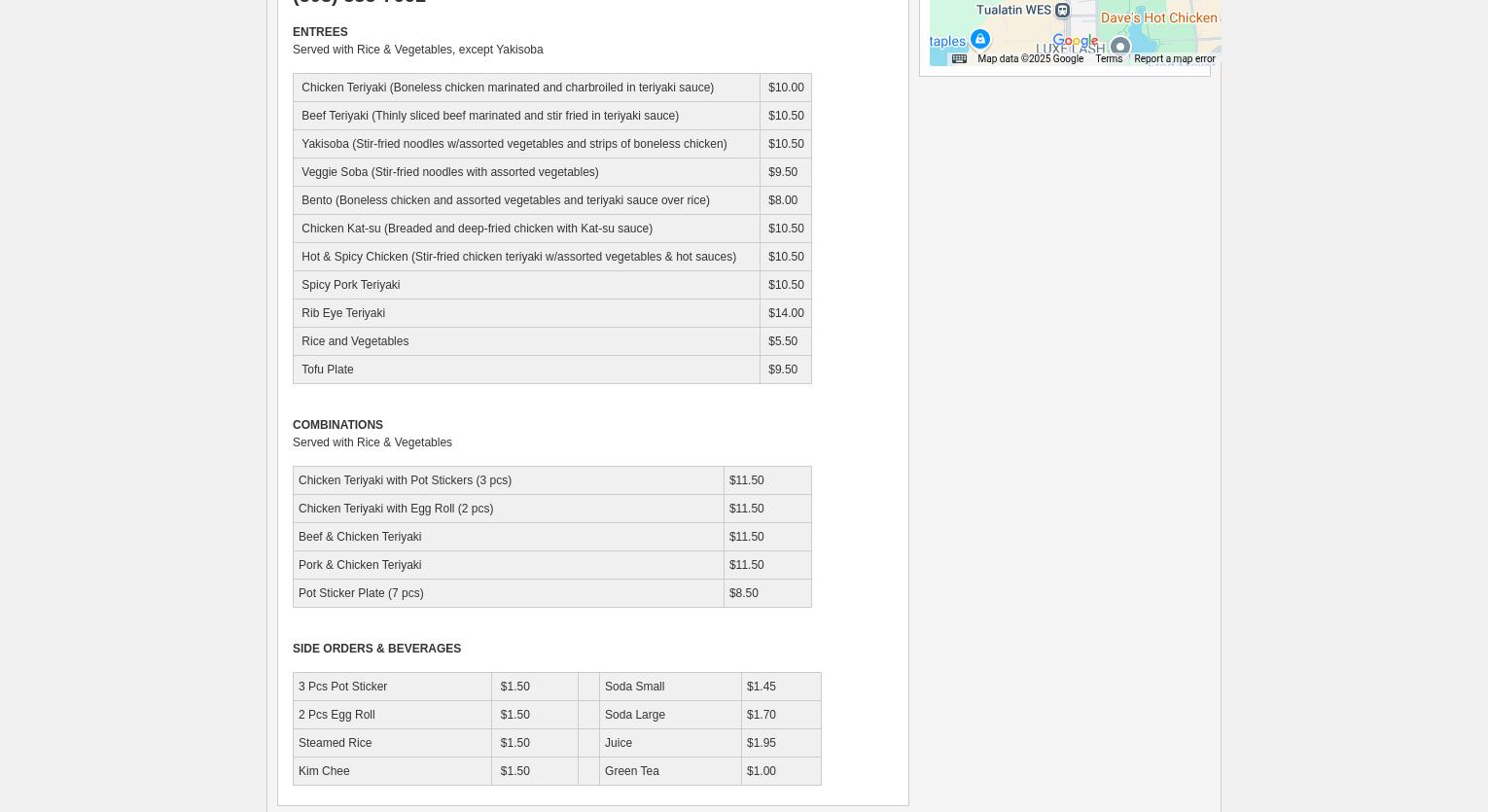Image resolution: width=1488 pixels, height=812 pixels.
Task: Select Chicken Teriyaki with Egg Roll combo
Action: 396,509
